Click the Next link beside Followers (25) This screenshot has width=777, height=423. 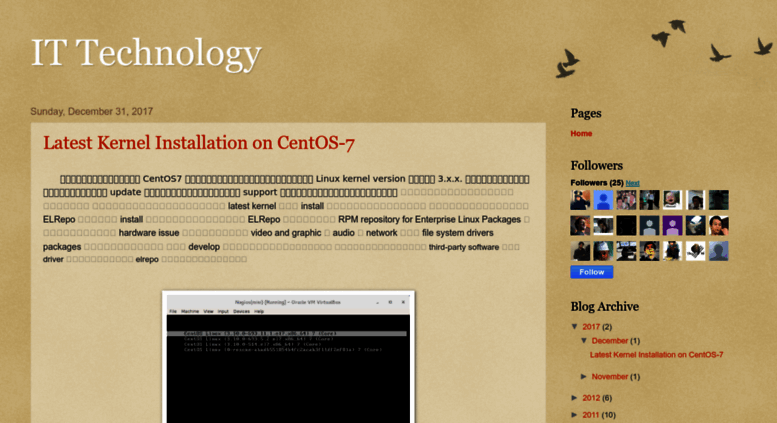[x=632, y=183]
